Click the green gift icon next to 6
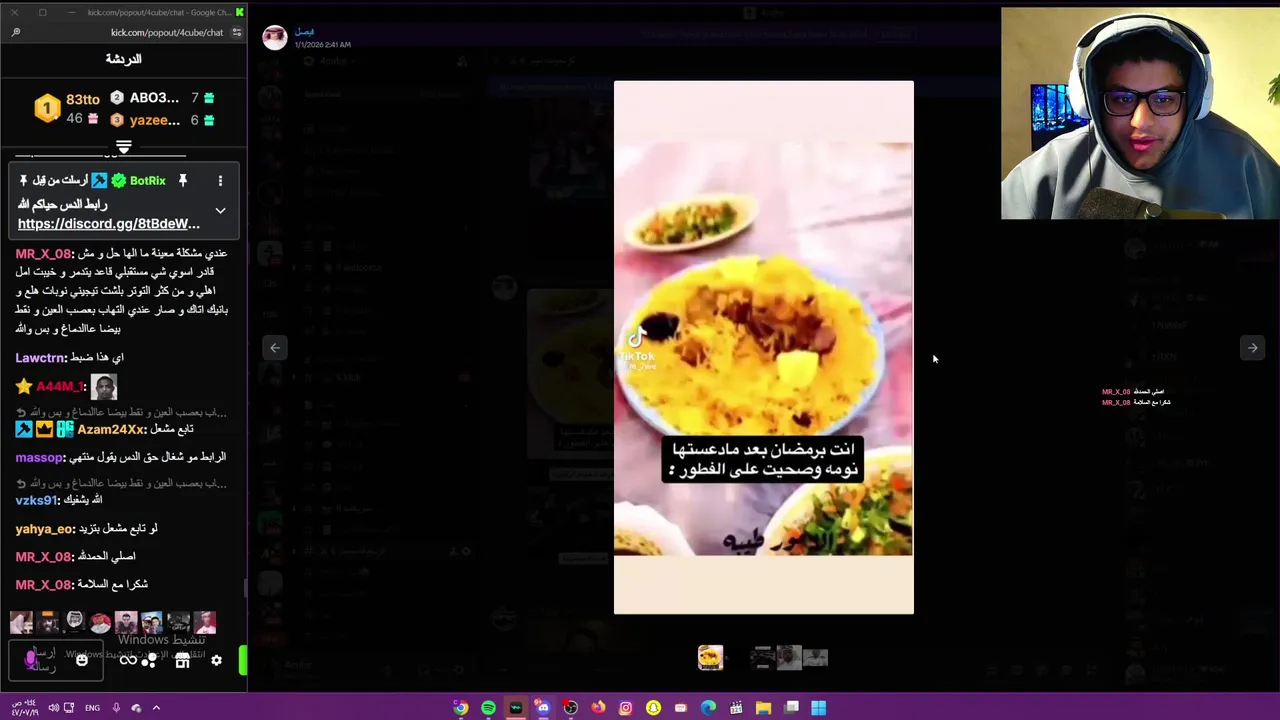Screen dimensions: 1280x720 209,120
